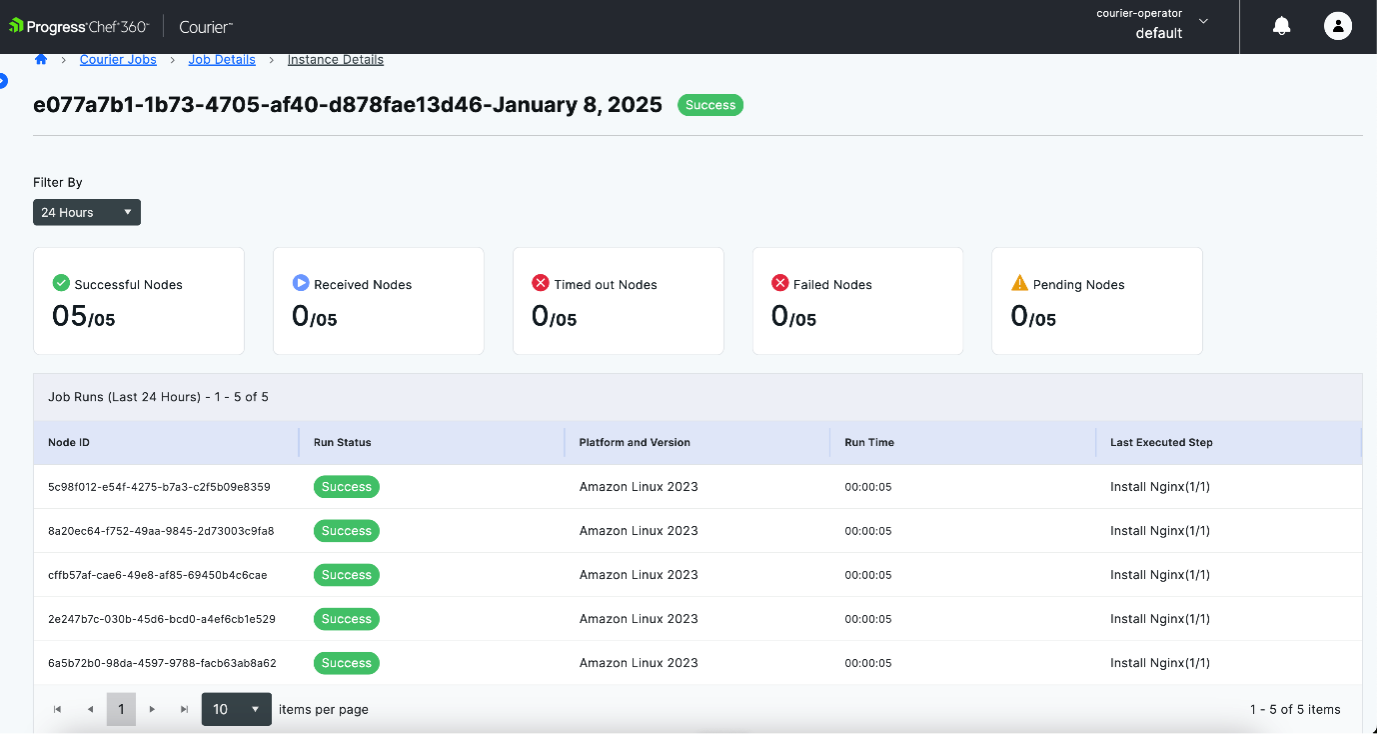Open the user profile avatar
The width and height of the screenshot is (1381, 736).
[1337, 26]
